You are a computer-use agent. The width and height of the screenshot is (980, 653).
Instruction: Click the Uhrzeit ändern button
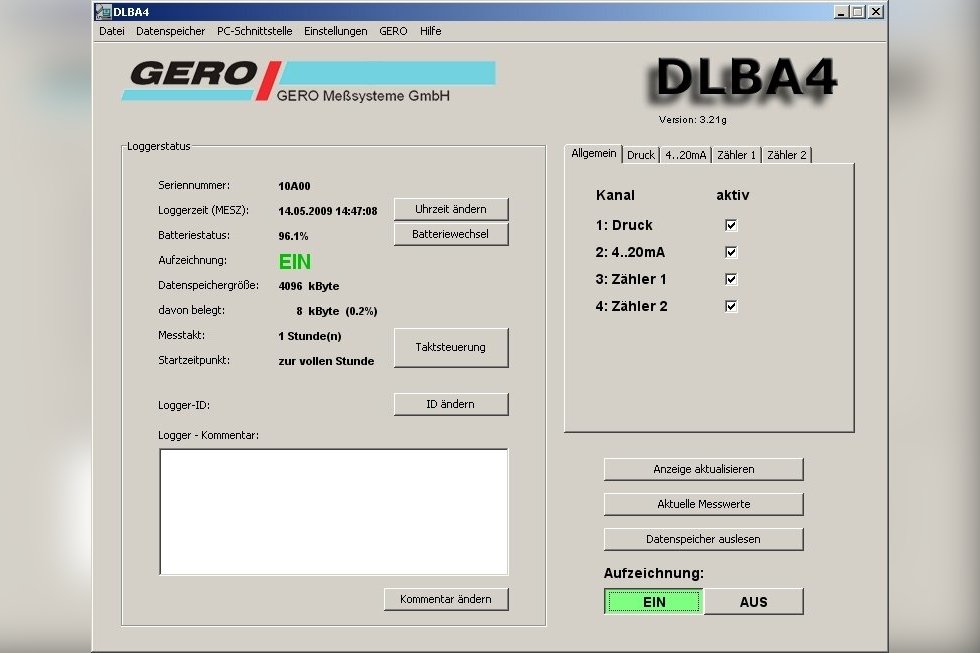tap(451, 209)
